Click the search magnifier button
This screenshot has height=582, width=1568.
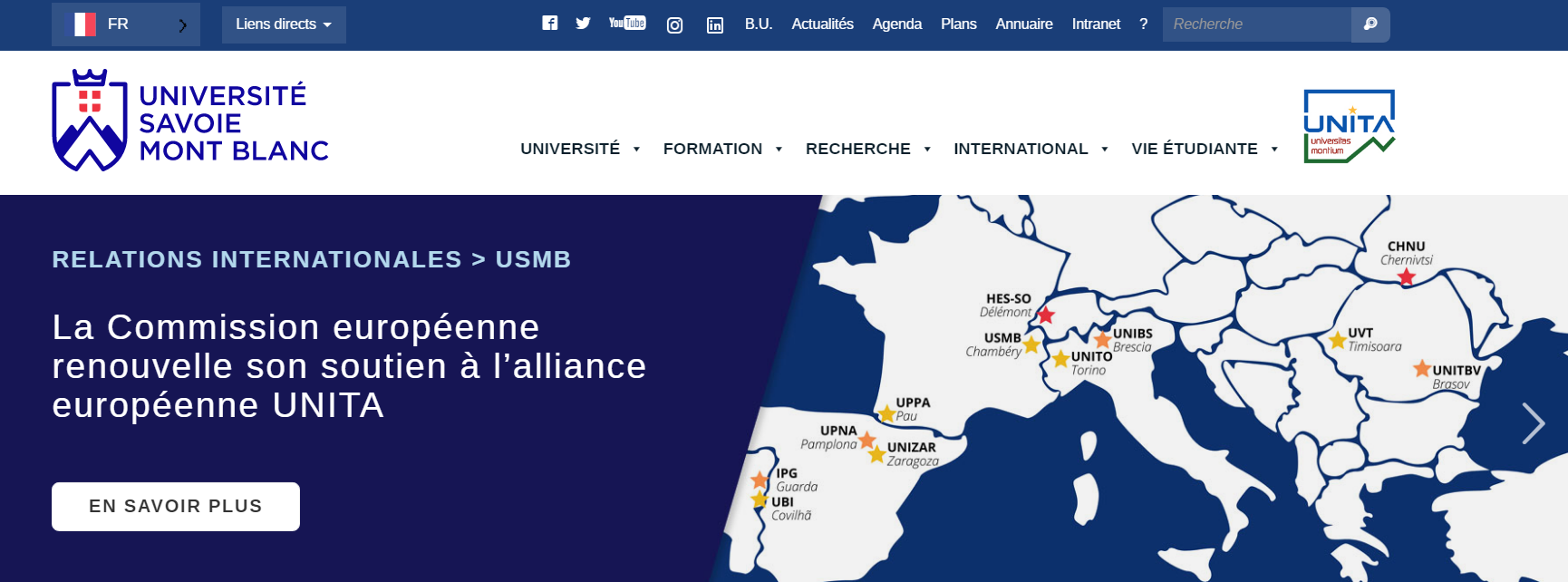point(1370,24)
